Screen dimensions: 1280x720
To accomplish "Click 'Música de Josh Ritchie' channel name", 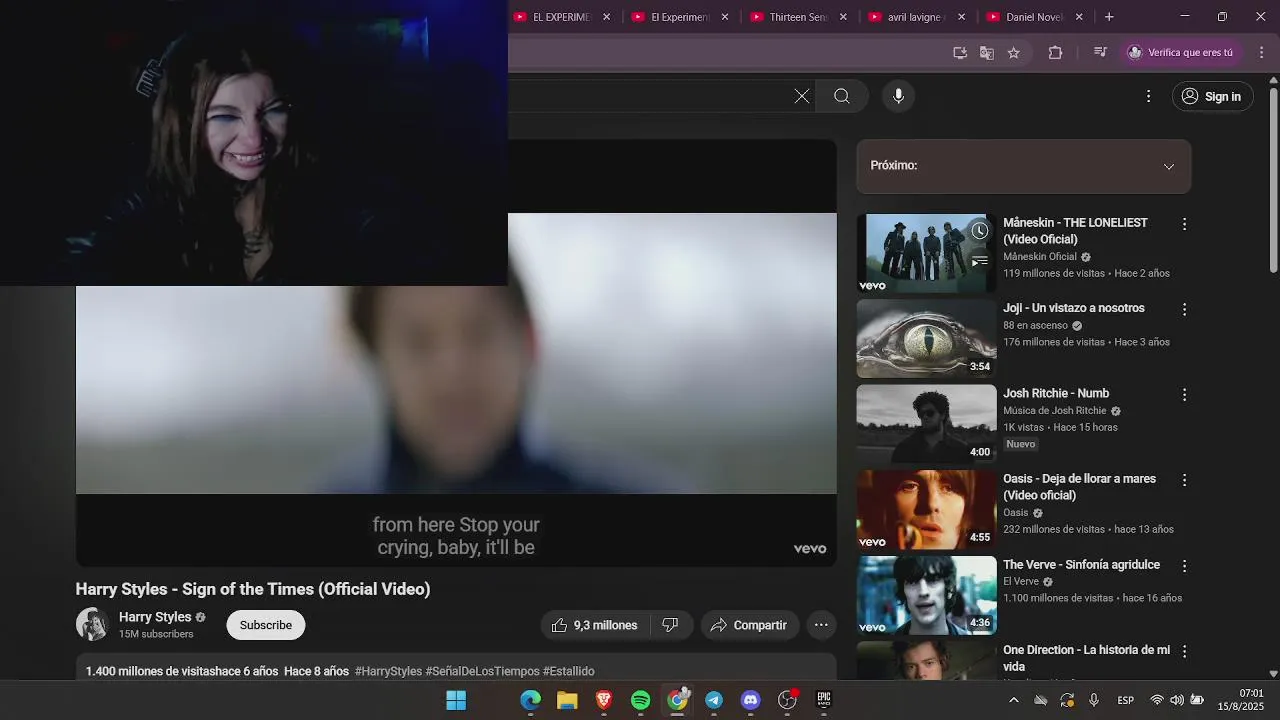I will point(1055,411).
